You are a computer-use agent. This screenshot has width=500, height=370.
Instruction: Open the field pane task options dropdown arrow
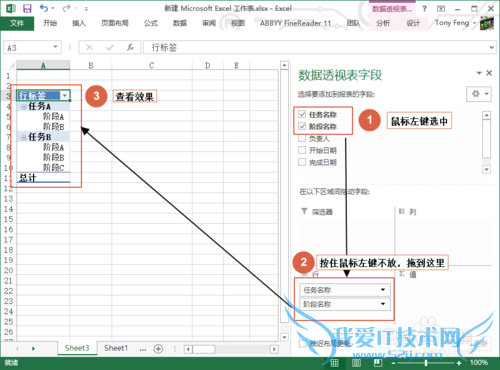point(479,73)
